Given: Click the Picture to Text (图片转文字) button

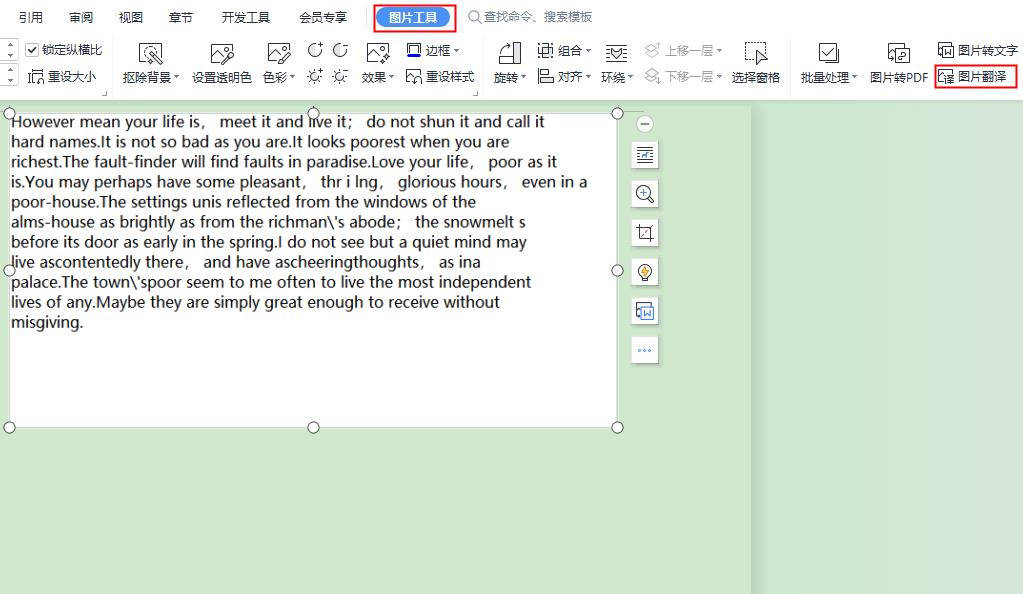Looking at the screenshot, I should (x=977, y=50).
